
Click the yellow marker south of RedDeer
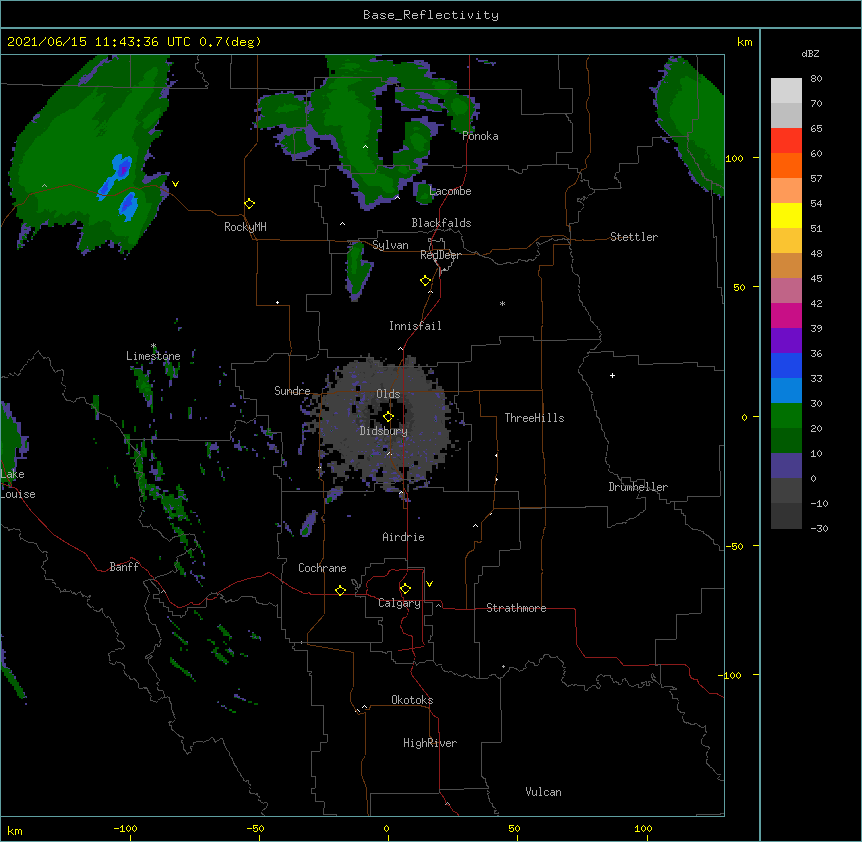tap(426, 281)
